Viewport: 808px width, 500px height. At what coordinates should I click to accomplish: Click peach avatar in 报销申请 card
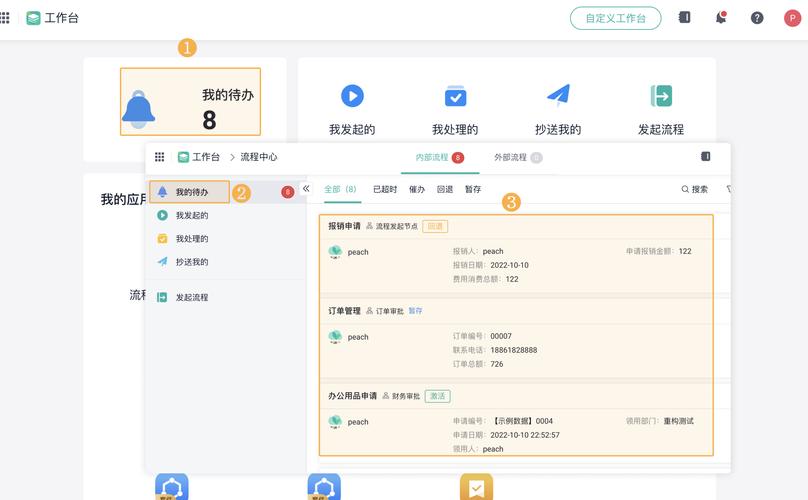[x=335, y=252]
